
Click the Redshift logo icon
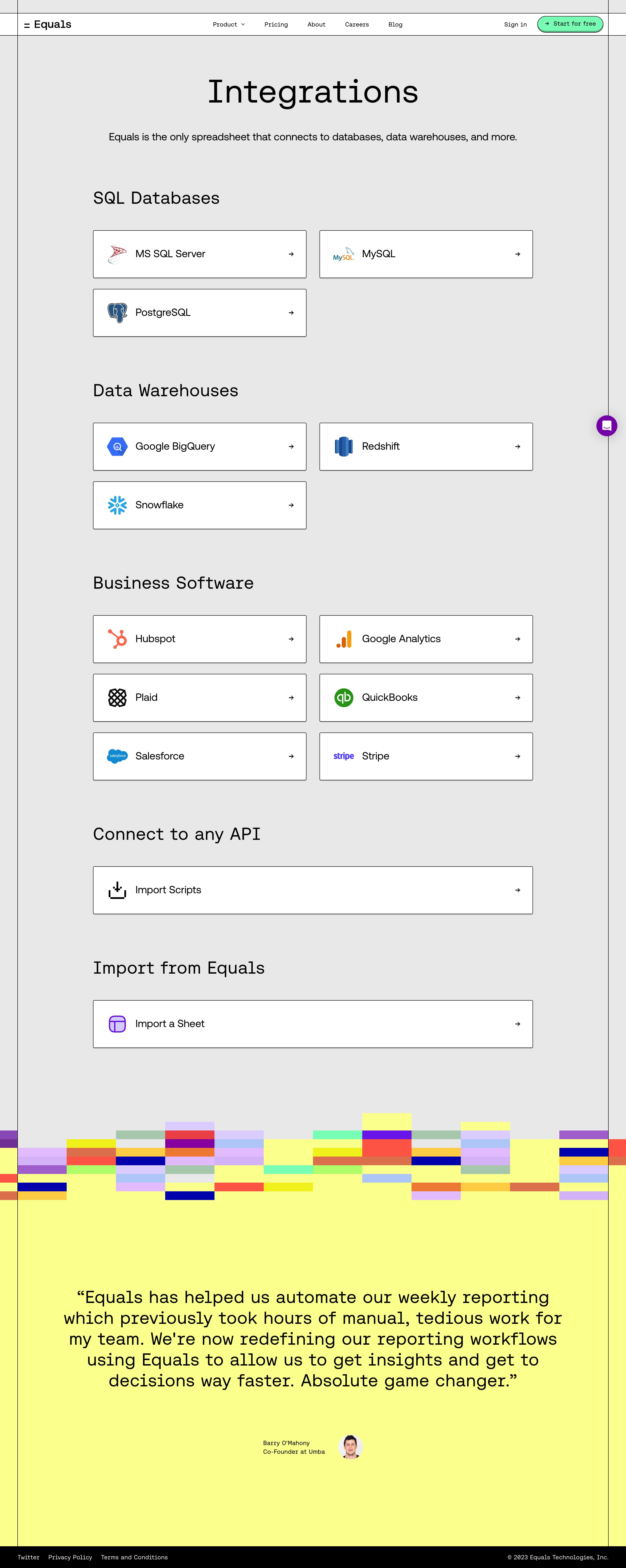click(343, 446)
